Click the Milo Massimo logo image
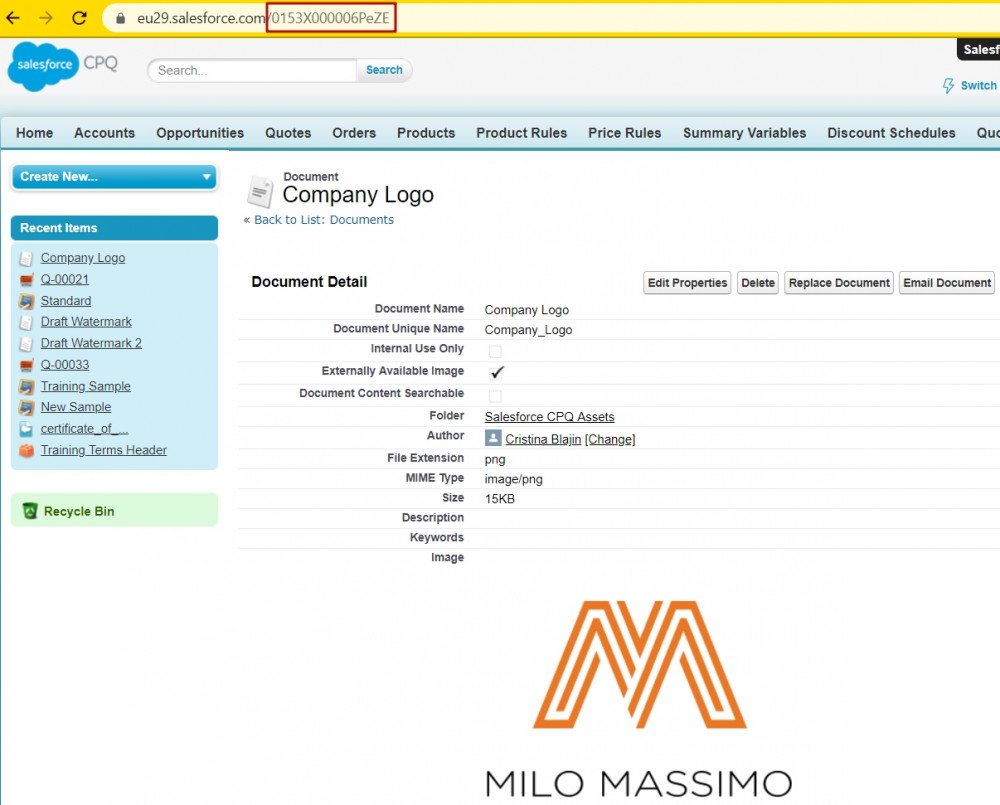Viewport: 1000px width, 805px height. (x=639, y=698)
